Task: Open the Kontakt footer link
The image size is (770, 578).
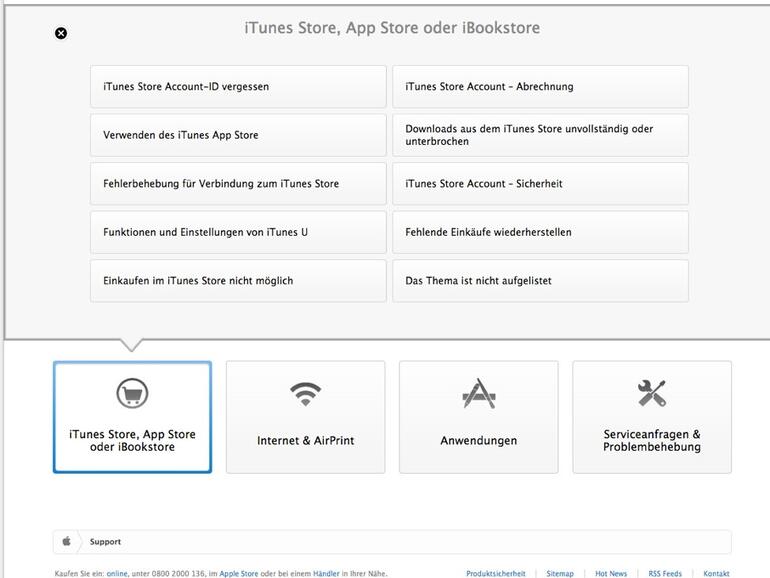Action: 716,574
